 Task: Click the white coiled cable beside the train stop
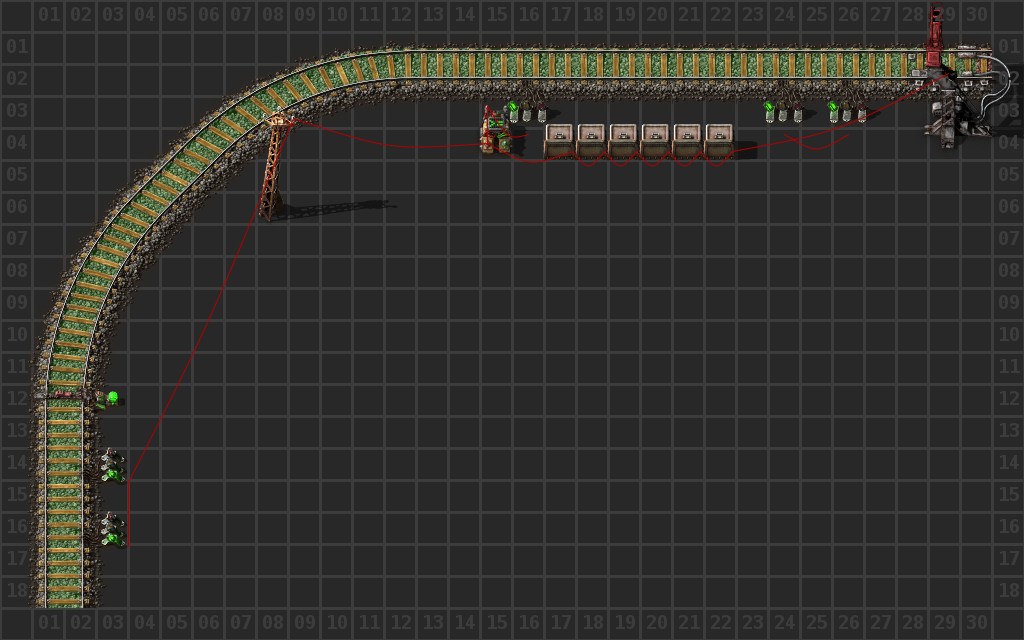pos(993,85)
